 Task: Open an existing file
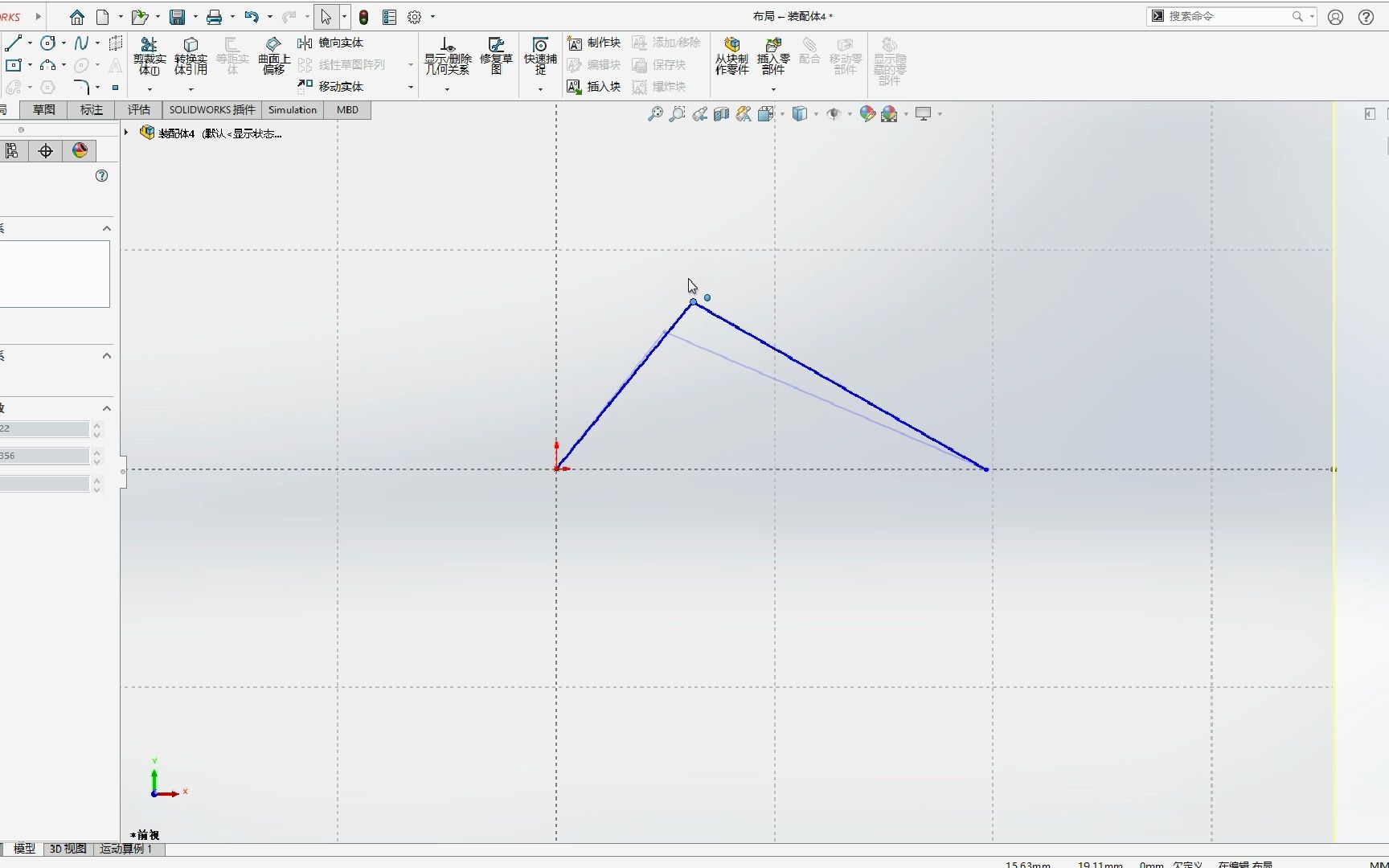pos(140,17)
